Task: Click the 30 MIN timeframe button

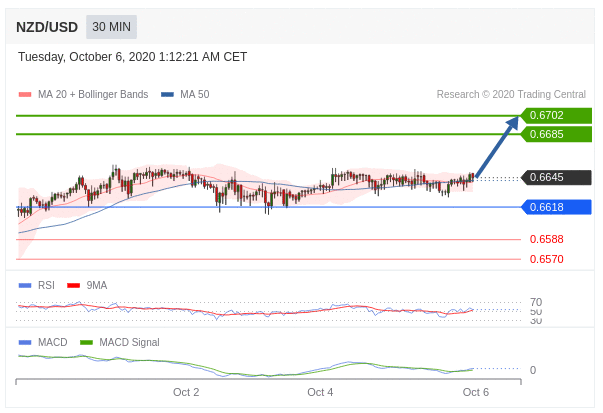Action: click(x=111, y=27)
